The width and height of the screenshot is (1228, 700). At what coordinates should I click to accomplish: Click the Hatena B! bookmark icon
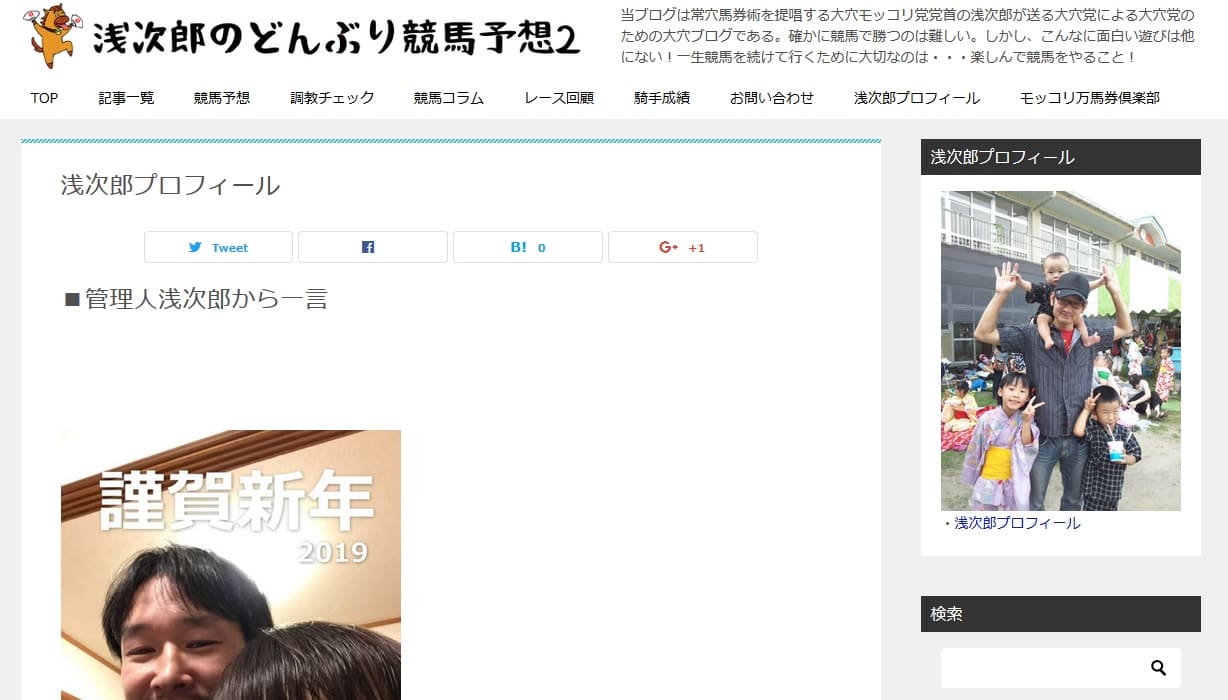pyautogui.click(x=518, y=247)
